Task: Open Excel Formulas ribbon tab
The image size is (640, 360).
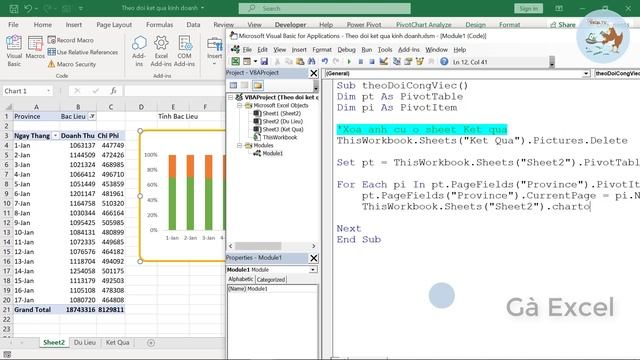Action: pos(159,24)
